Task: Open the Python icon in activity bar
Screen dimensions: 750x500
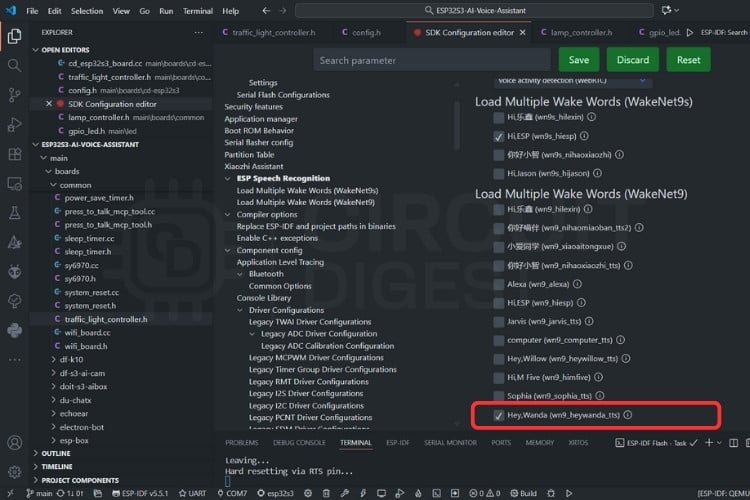Action: [14, 330]
